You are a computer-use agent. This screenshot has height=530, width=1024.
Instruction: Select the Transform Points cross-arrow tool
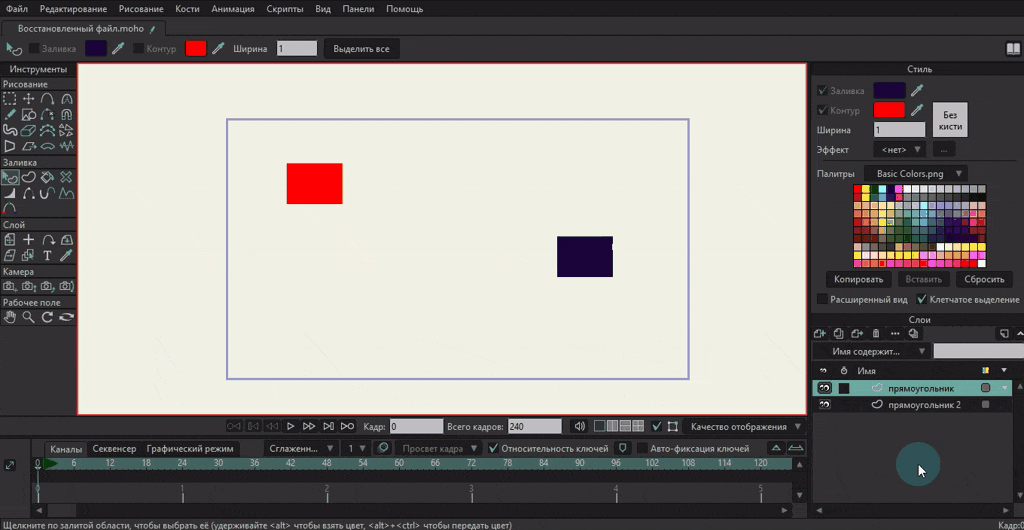click(28, 99)
